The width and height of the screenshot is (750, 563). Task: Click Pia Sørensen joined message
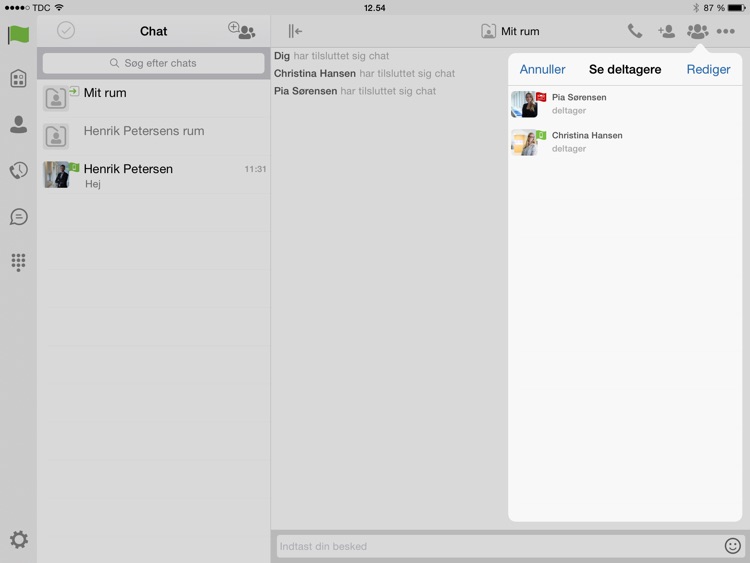(x=354, y=91)
